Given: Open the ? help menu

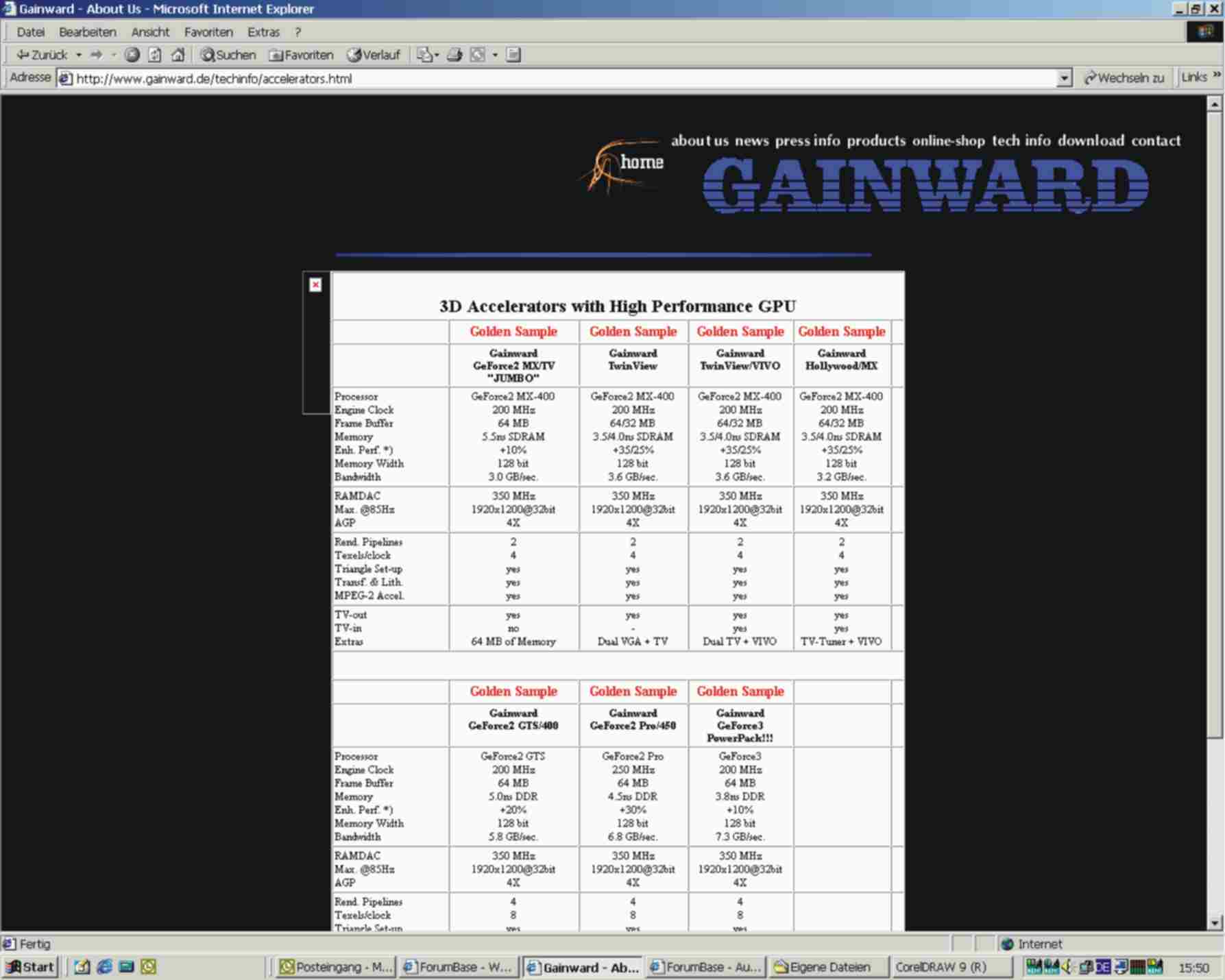Looking at the screenshot, I should tap(298, 32).
